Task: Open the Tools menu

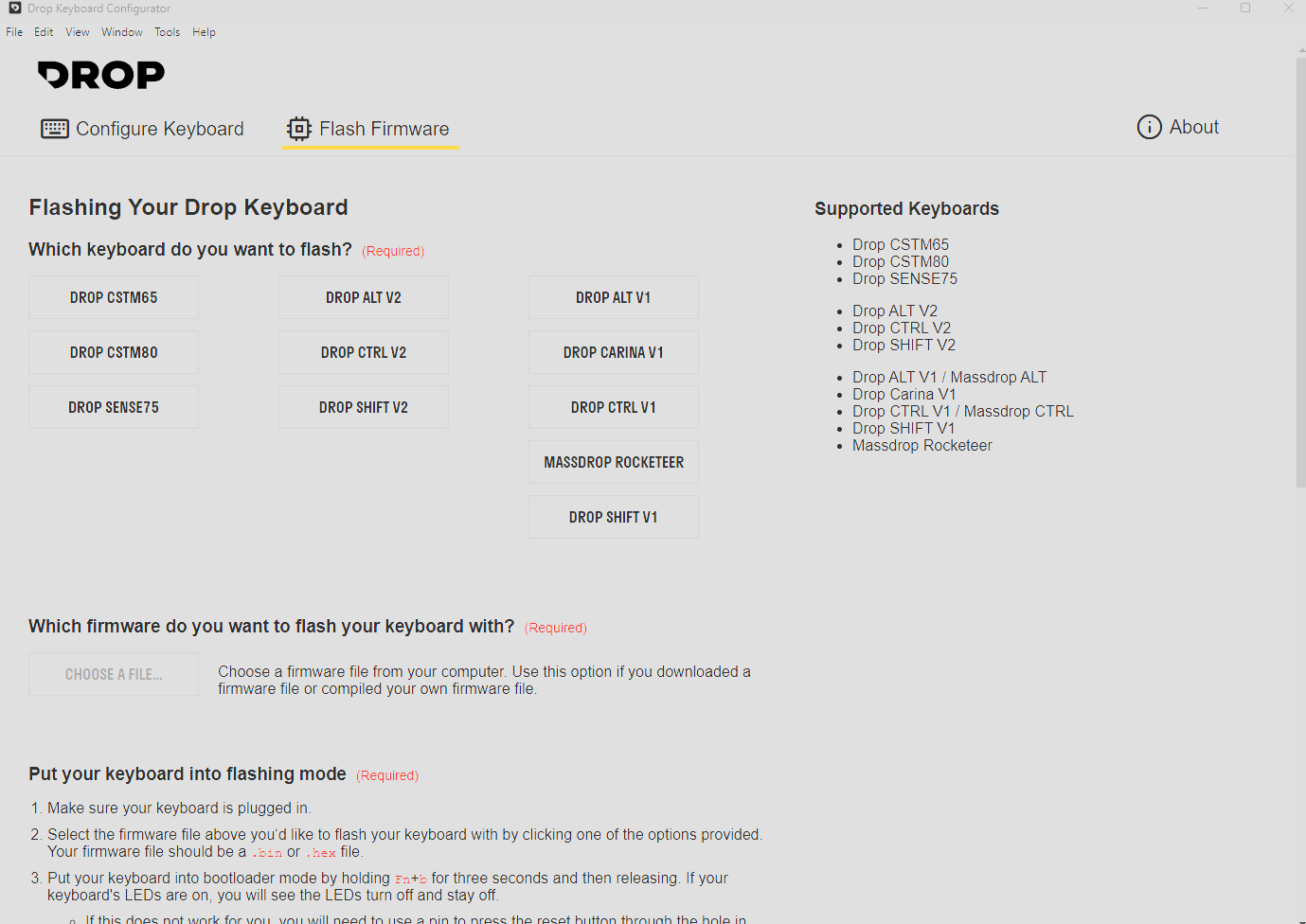Action: pos(168,32)
